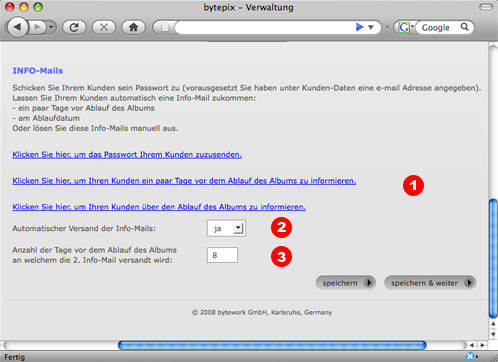Click the magnifier search icon

point(465,27)
